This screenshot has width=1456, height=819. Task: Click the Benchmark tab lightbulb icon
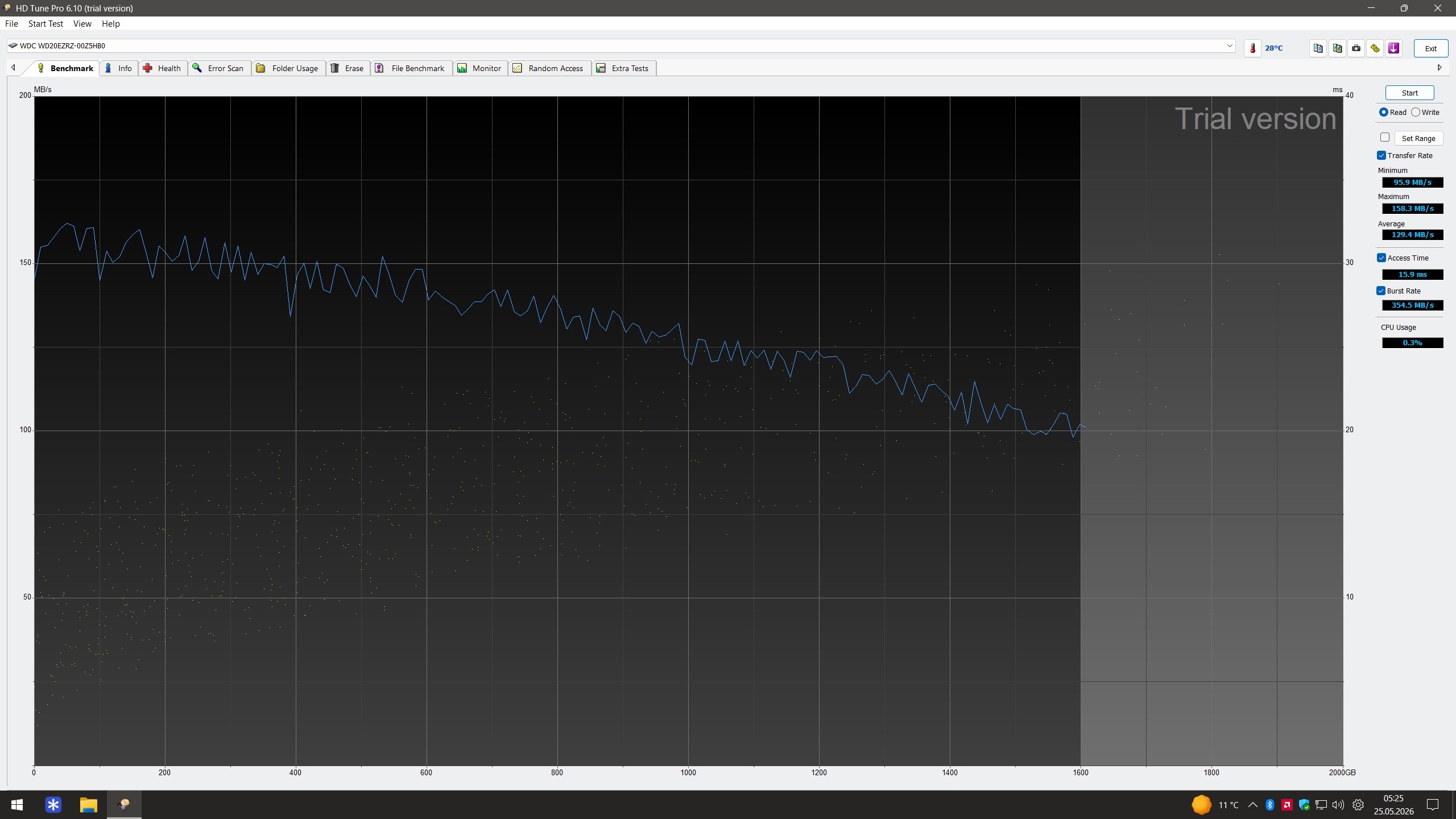tap(40, 68)
